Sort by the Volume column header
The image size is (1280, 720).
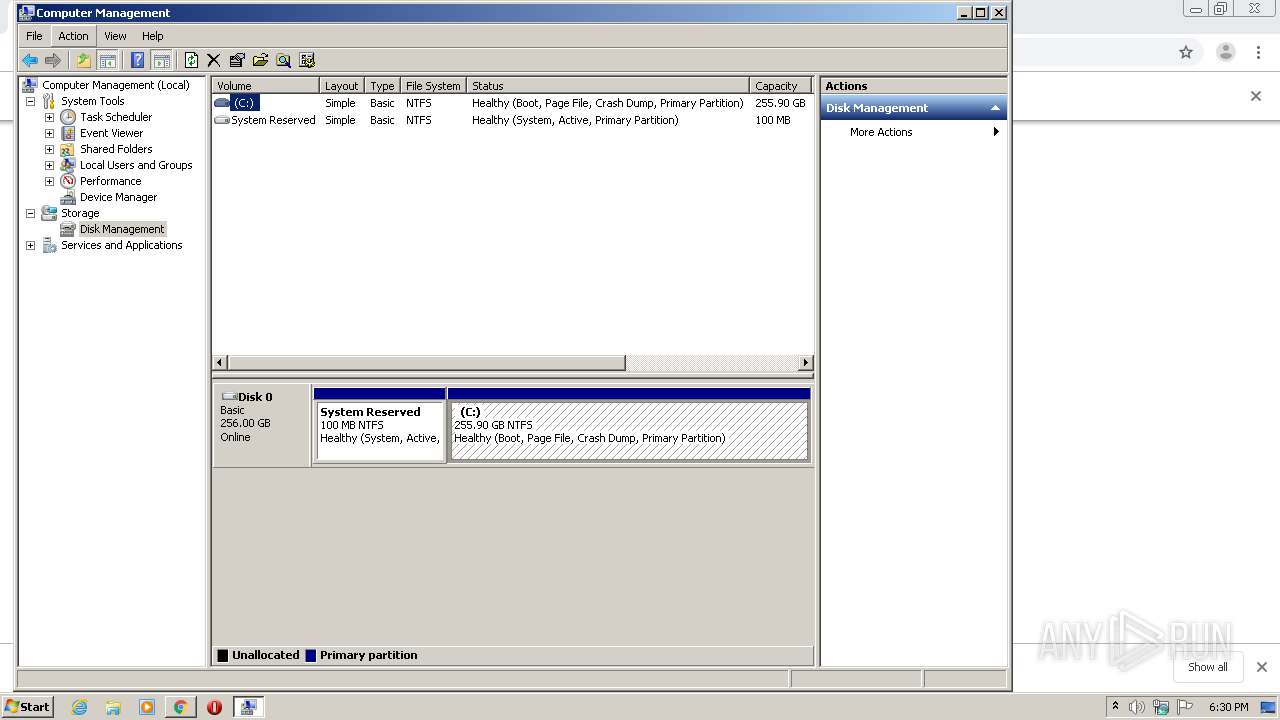[265, 86]
